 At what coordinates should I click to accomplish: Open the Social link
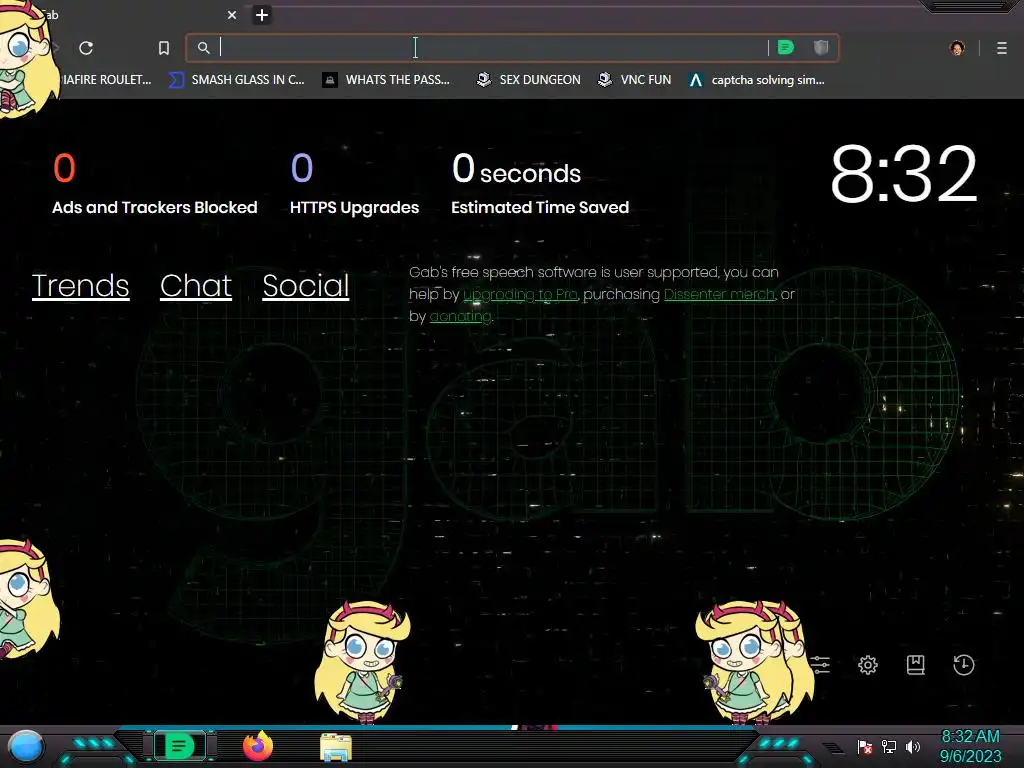click(x=306, y=286)
